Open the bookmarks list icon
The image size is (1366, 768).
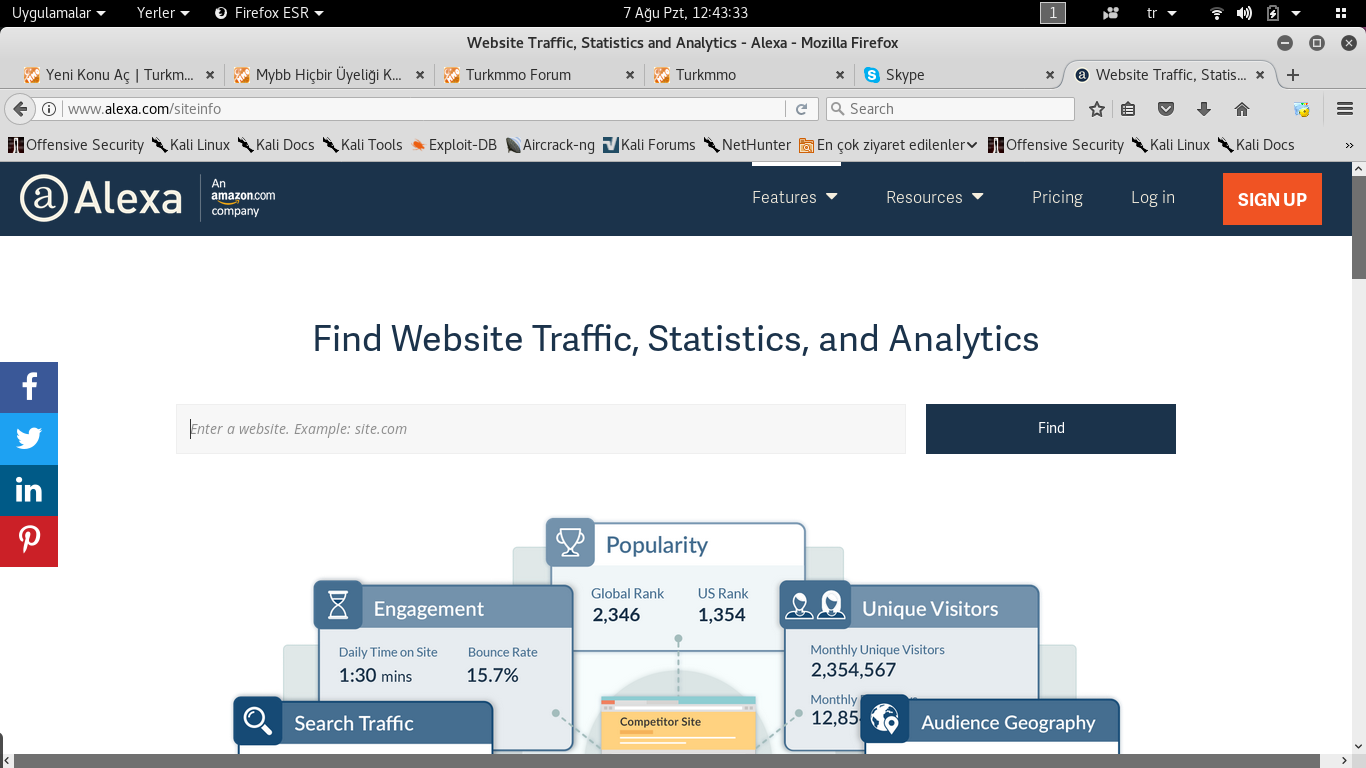pyautogui.click(x=1128, y=109)
